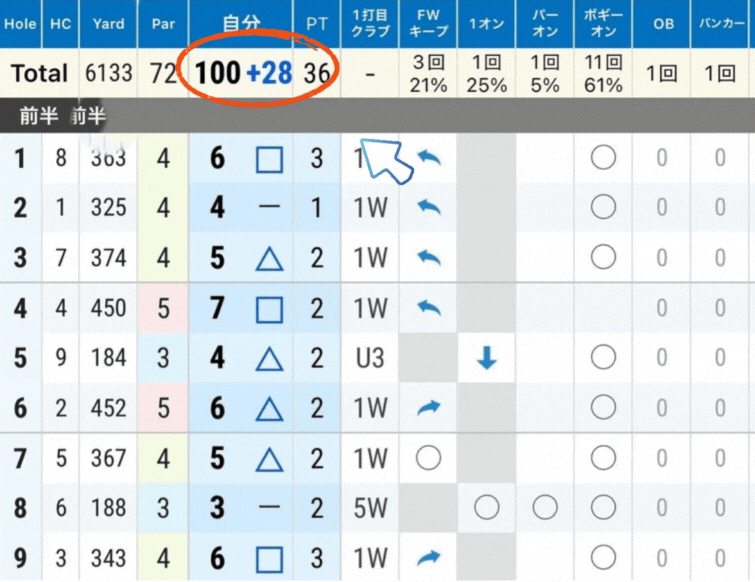The width and height of the screenshot is (755, 582).
Task: Open the U3 club selection for hole 5
Action: point(370,358)
